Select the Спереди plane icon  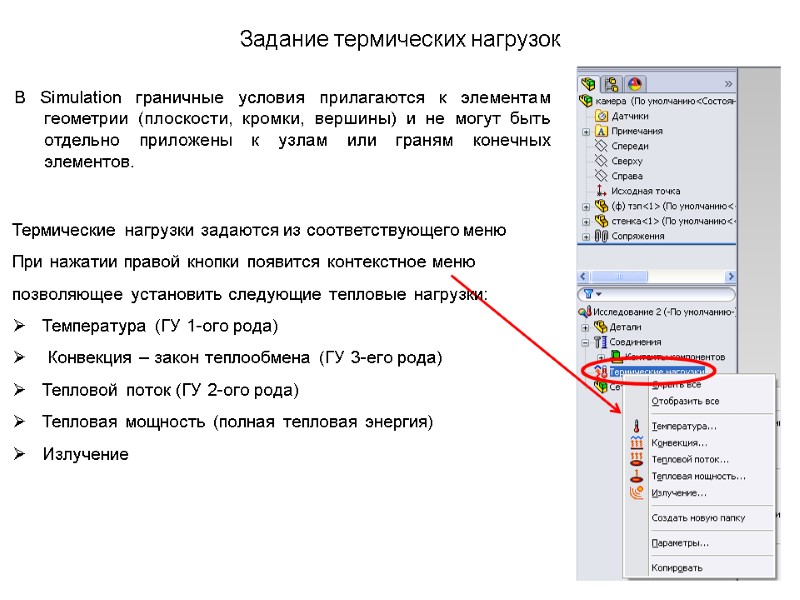[602, 146]
